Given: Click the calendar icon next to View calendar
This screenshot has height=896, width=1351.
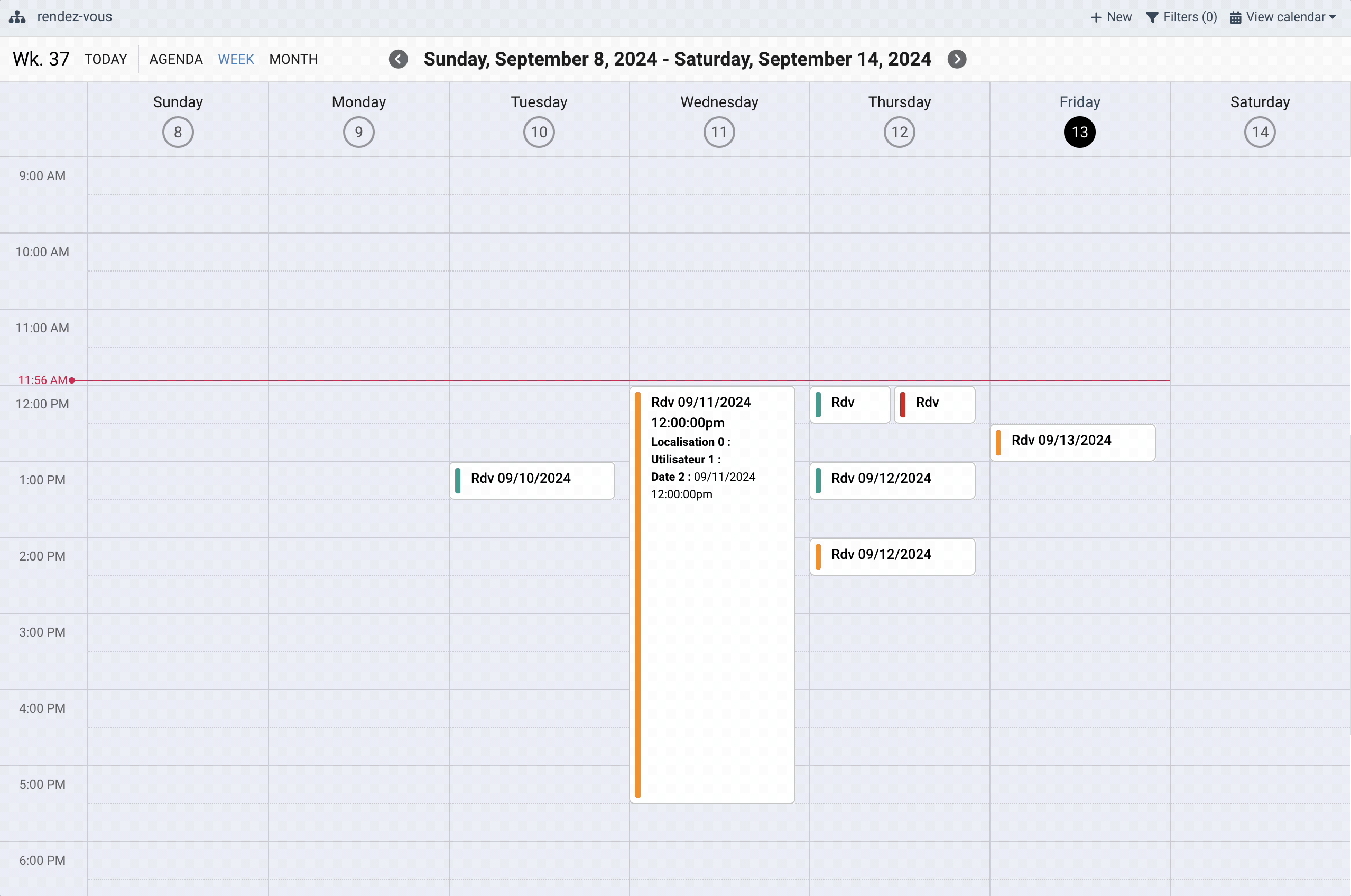Looking at the screenshot, I should click(x=1236, y=16).
